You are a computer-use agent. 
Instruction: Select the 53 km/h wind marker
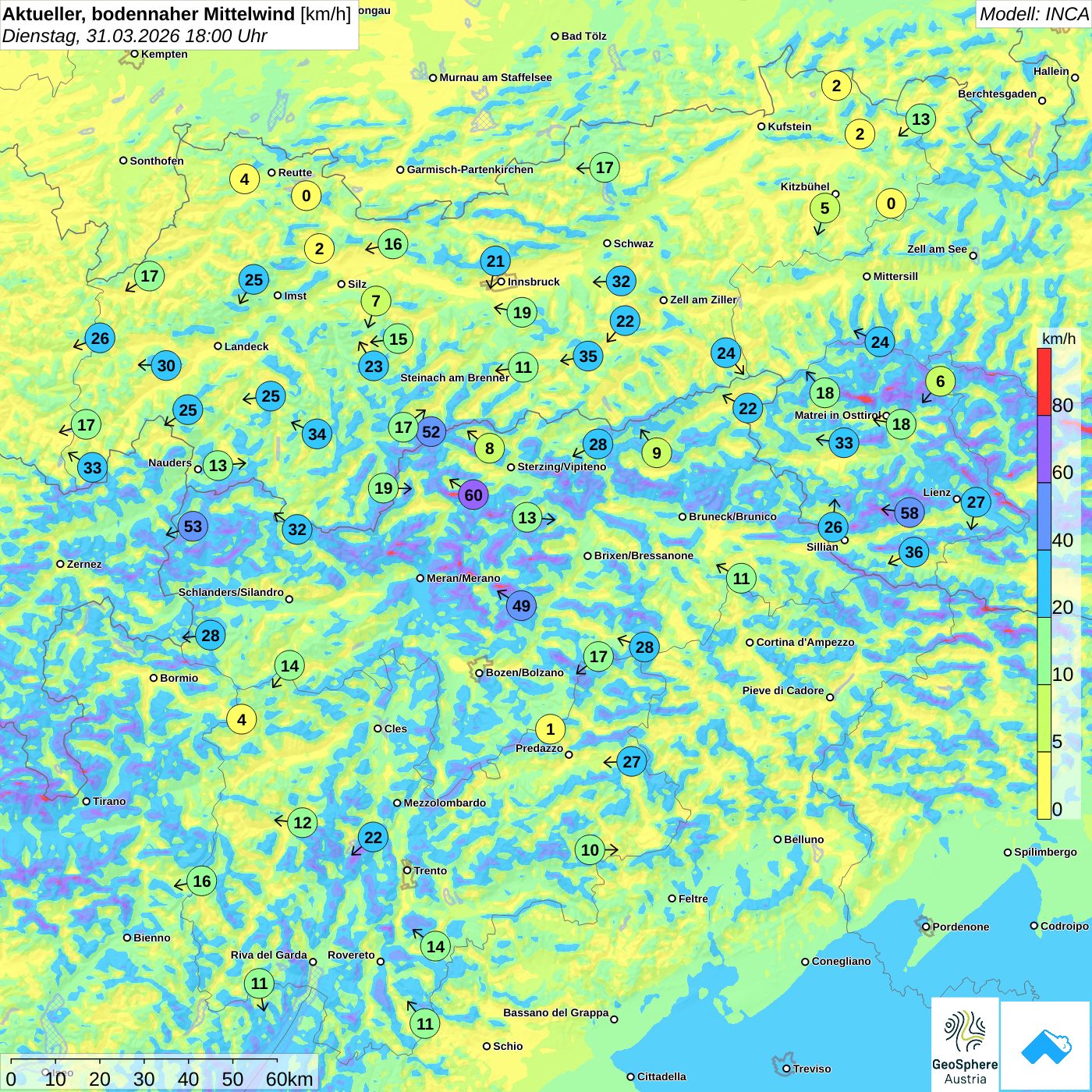(x=193, y=526)
